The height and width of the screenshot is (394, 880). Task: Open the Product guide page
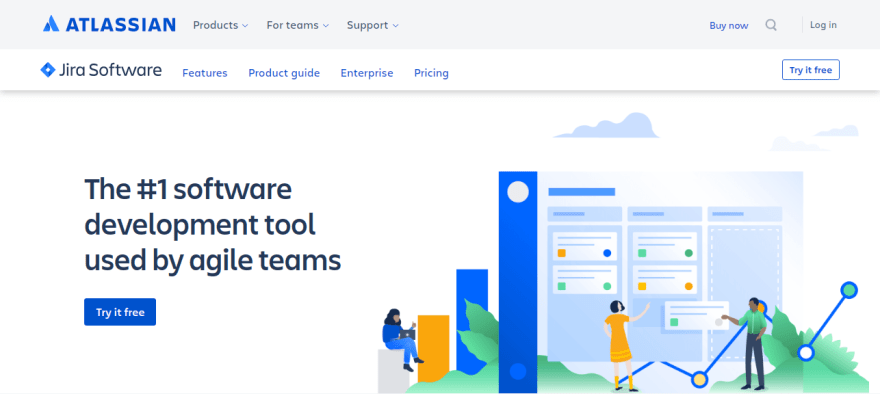pos(284,73)
